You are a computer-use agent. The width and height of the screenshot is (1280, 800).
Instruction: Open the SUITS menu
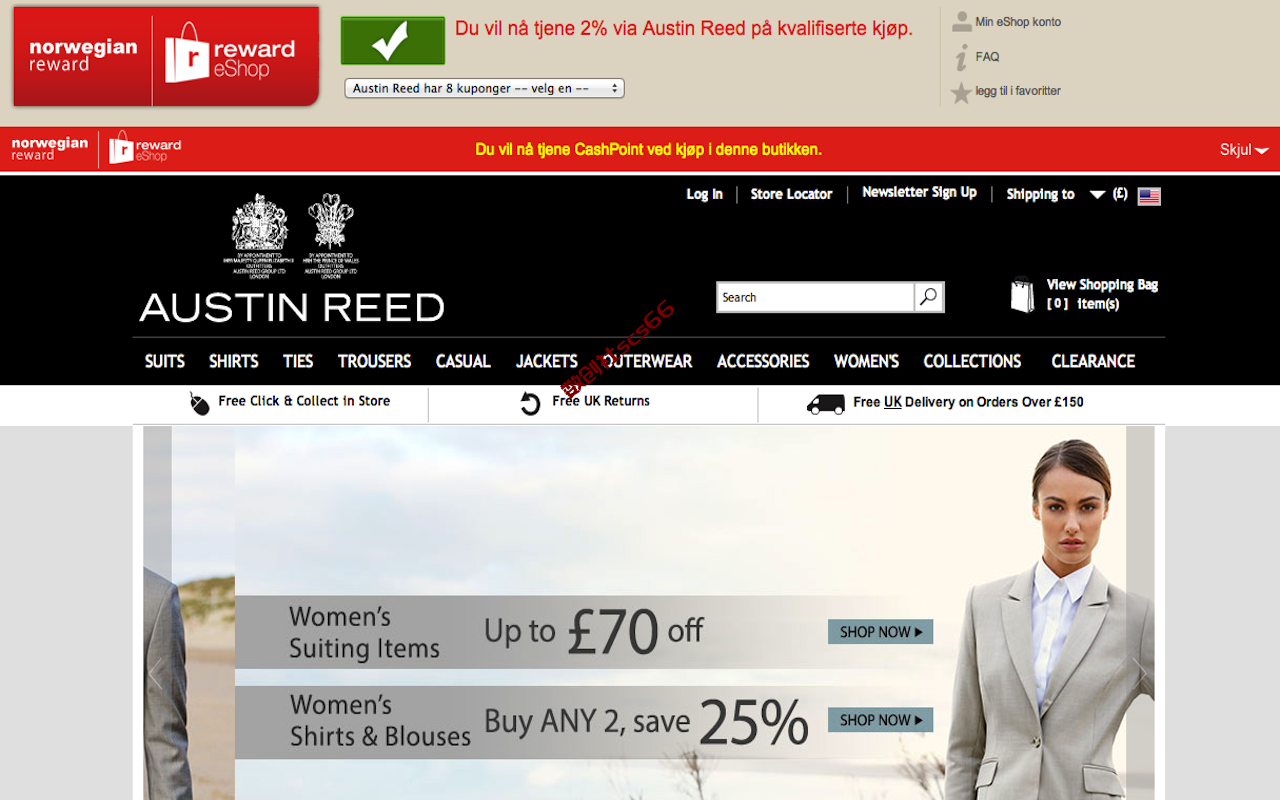(165, 361)
